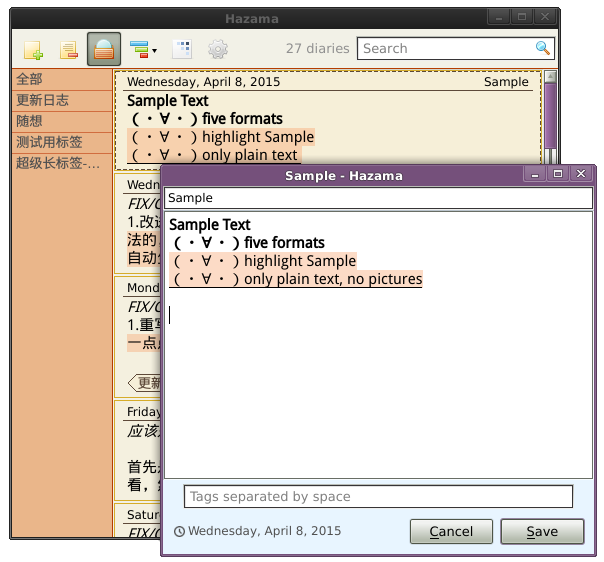Click the new diary icon in toolbar
Image resolution: width=604 pixels, height=562 pixels.
[33, 49]
